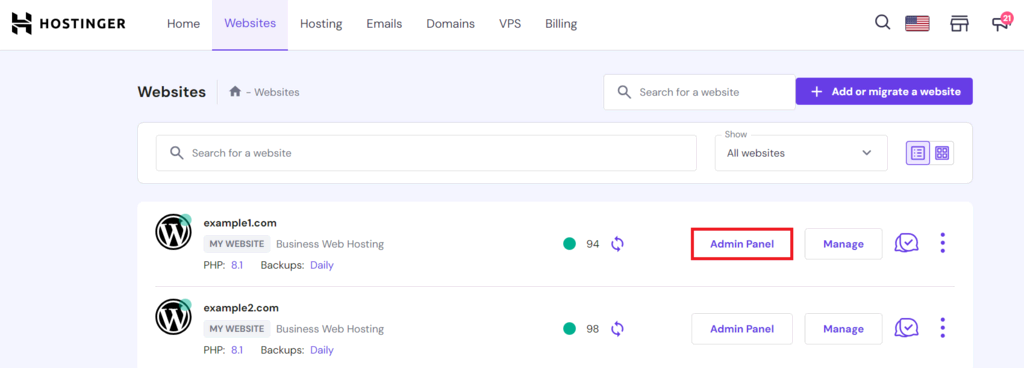This screenshot has height=368, width=1024.
Task: Open the VPS tab
Action: [510, 24]
